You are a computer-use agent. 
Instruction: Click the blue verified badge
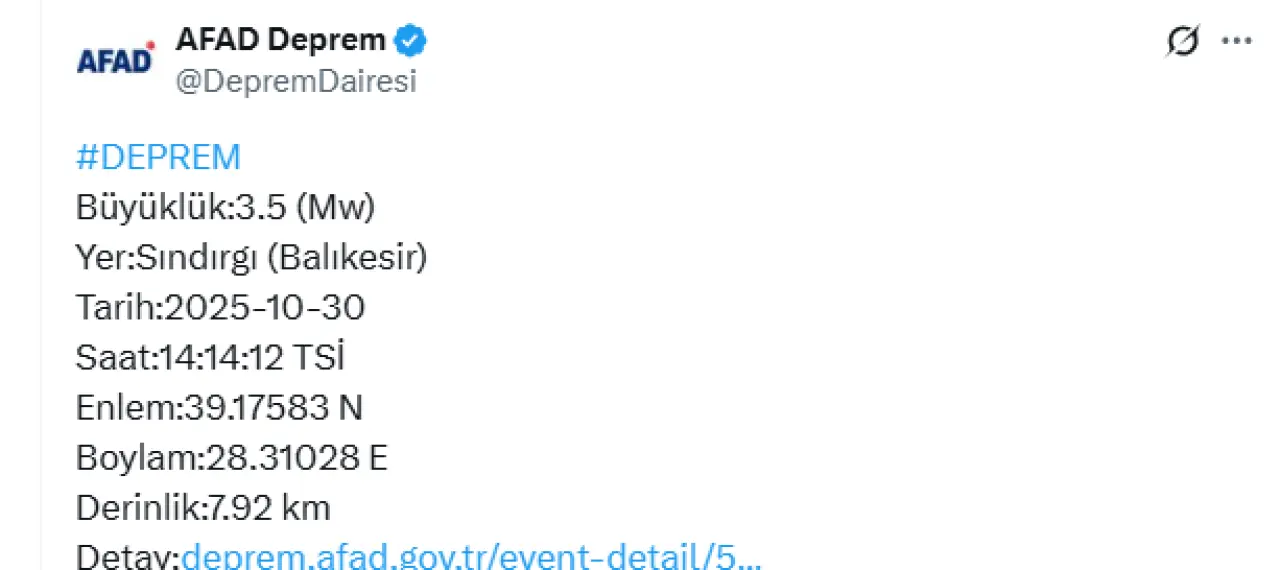point(410,41)
